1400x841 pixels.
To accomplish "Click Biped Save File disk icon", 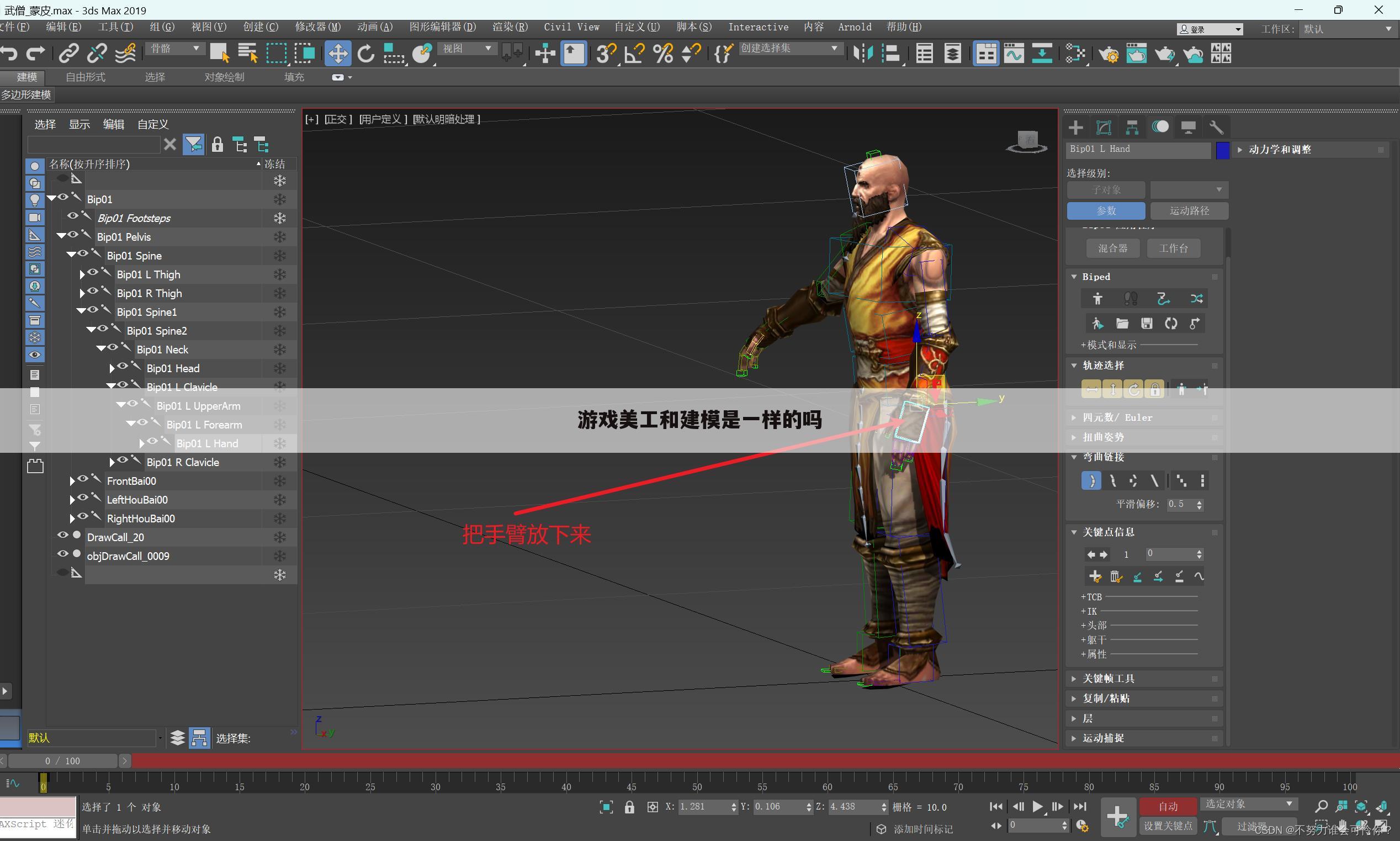I will pyautogui.click(x=1147, y=324).
